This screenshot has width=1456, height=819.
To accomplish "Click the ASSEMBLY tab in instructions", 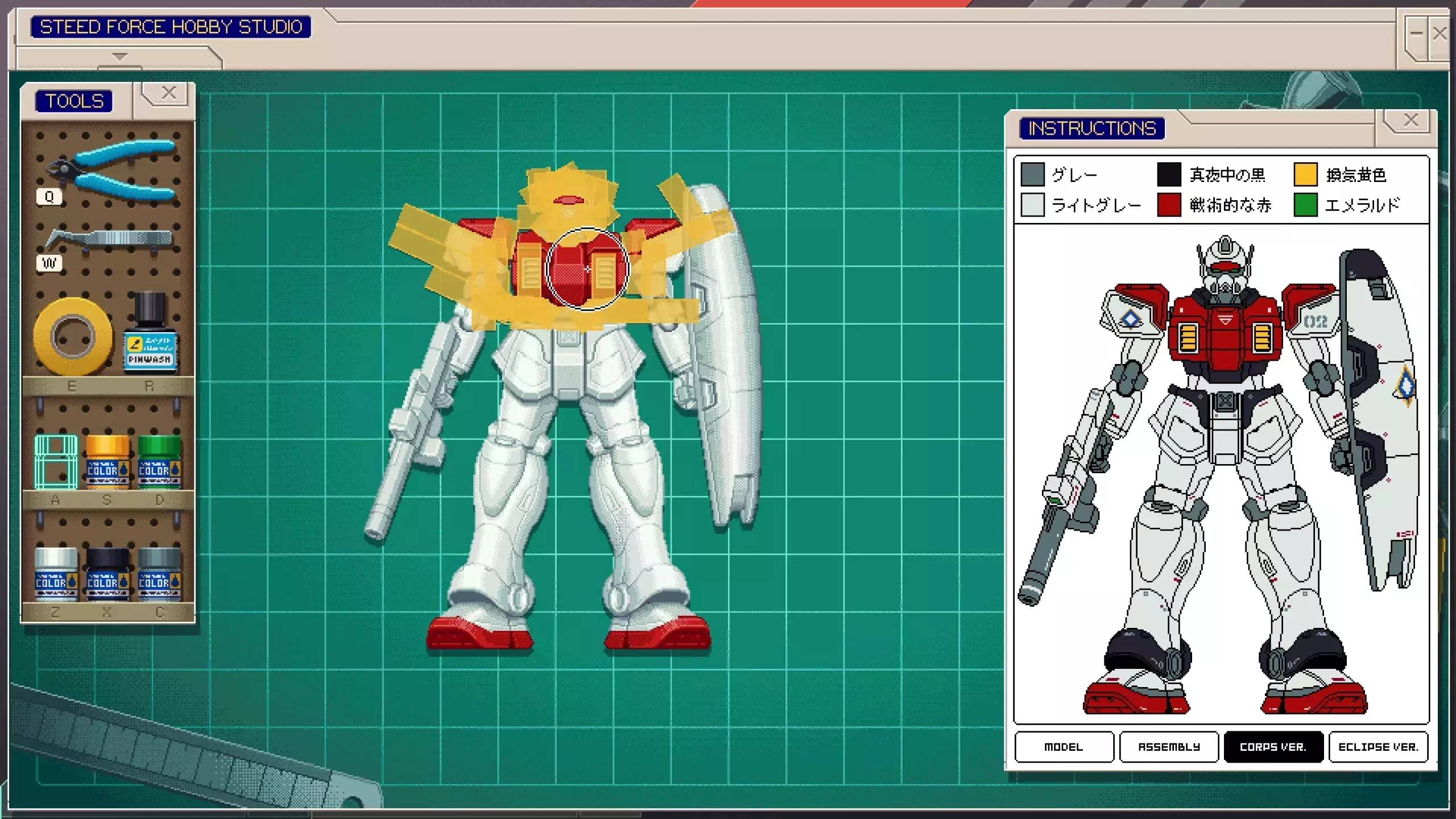I will [x=1168, y=746].
